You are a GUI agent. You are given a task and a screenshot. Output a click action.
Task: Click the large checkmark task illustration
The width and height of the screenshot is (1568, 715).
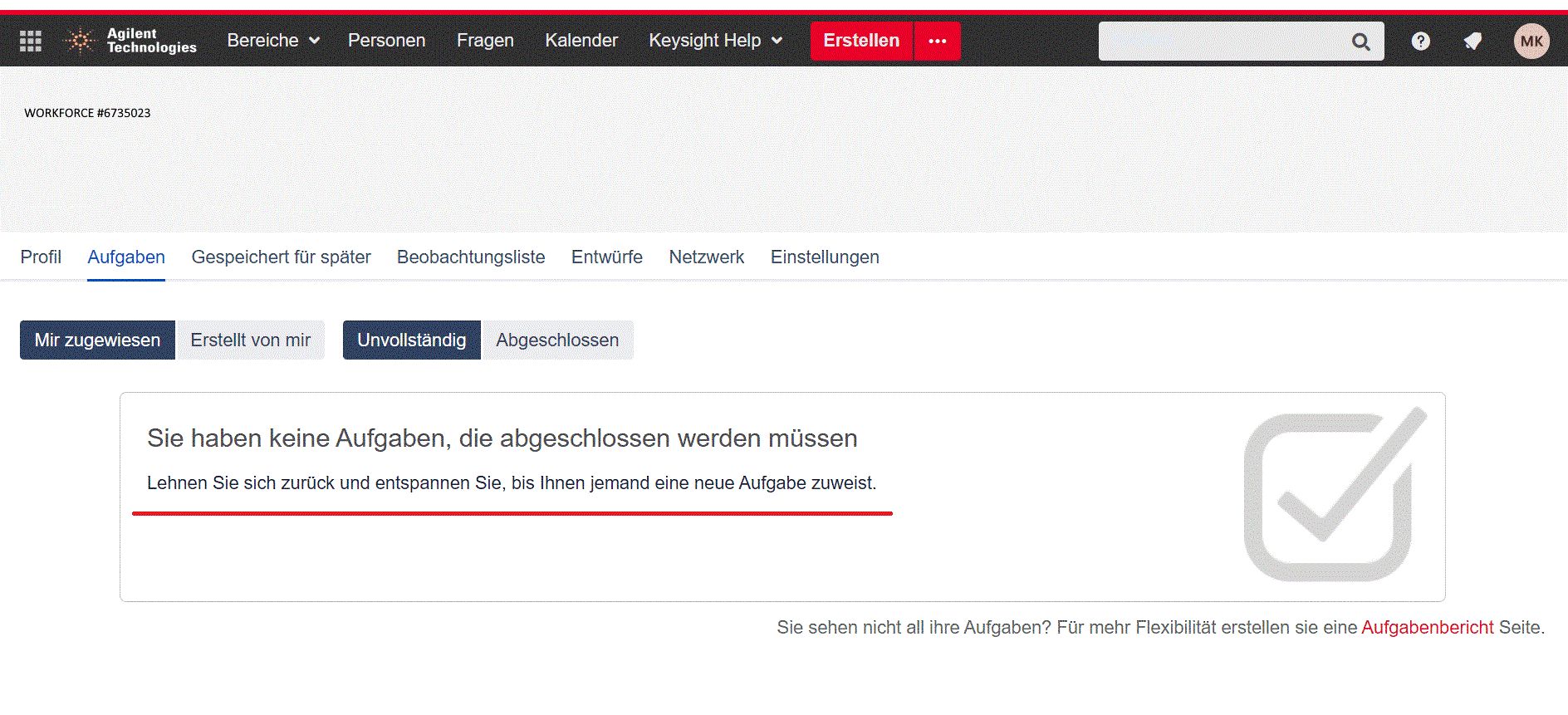click(x=1335, y=494)
